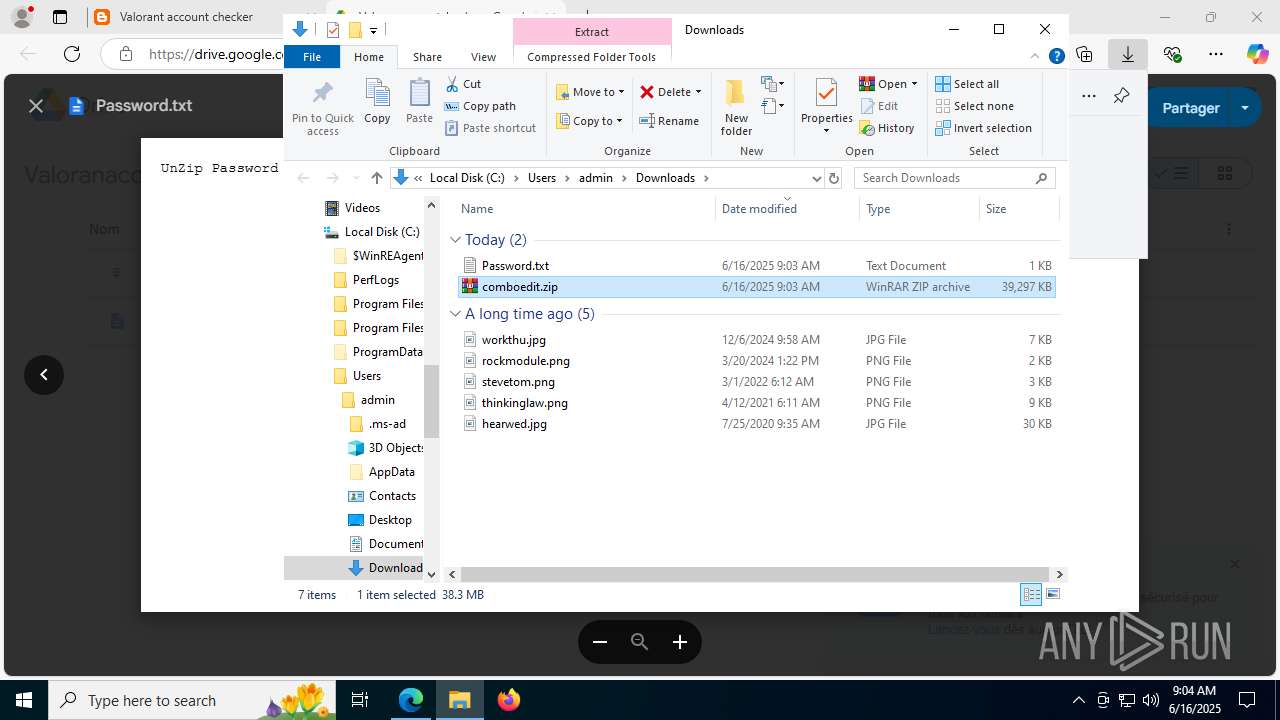This screenshot has height=720, width=1280.
Task: Open the arrow dropdown beside Partager
Action: (x=1245, y=108)
